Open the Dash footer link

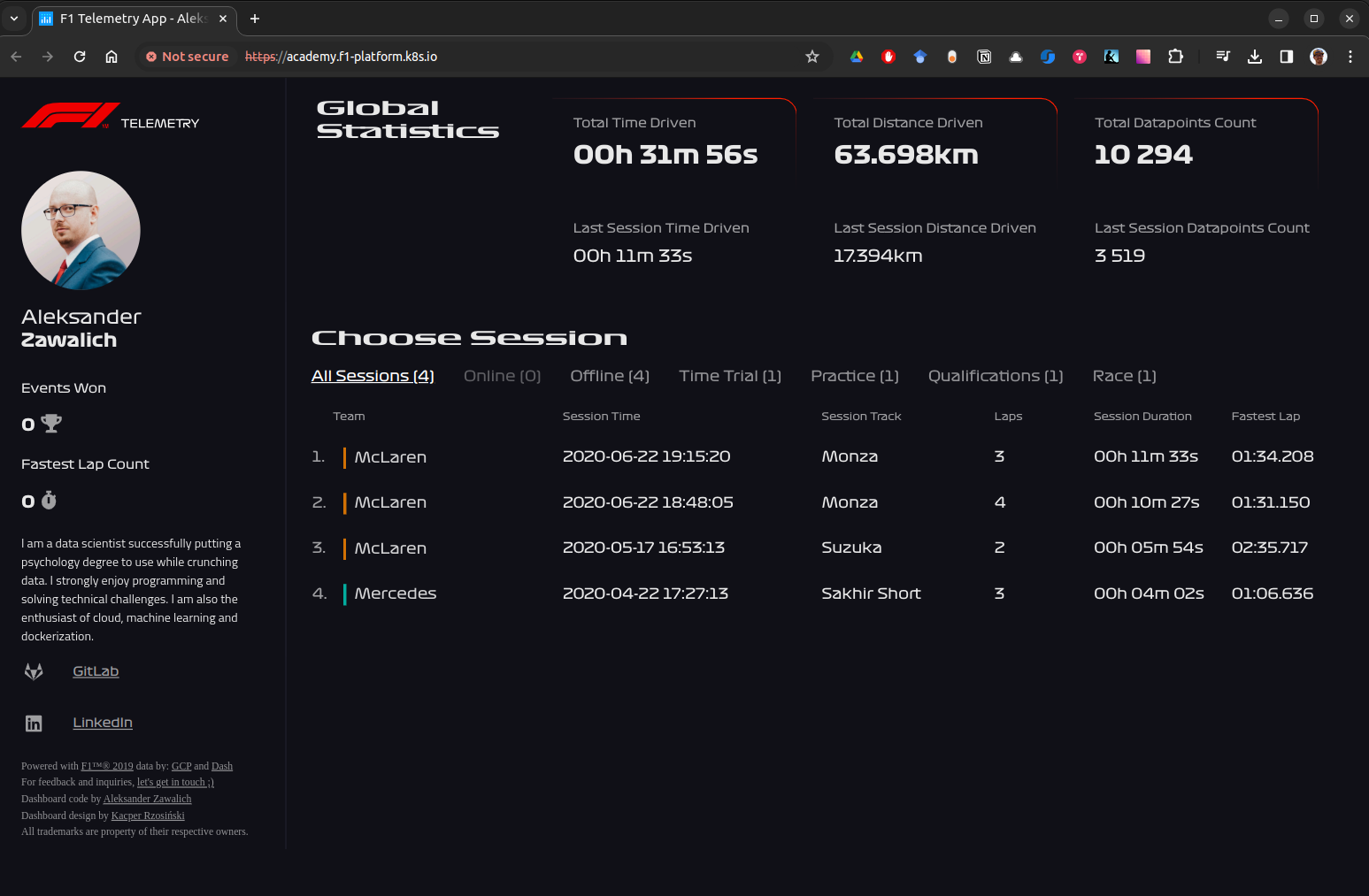[222, 766]
